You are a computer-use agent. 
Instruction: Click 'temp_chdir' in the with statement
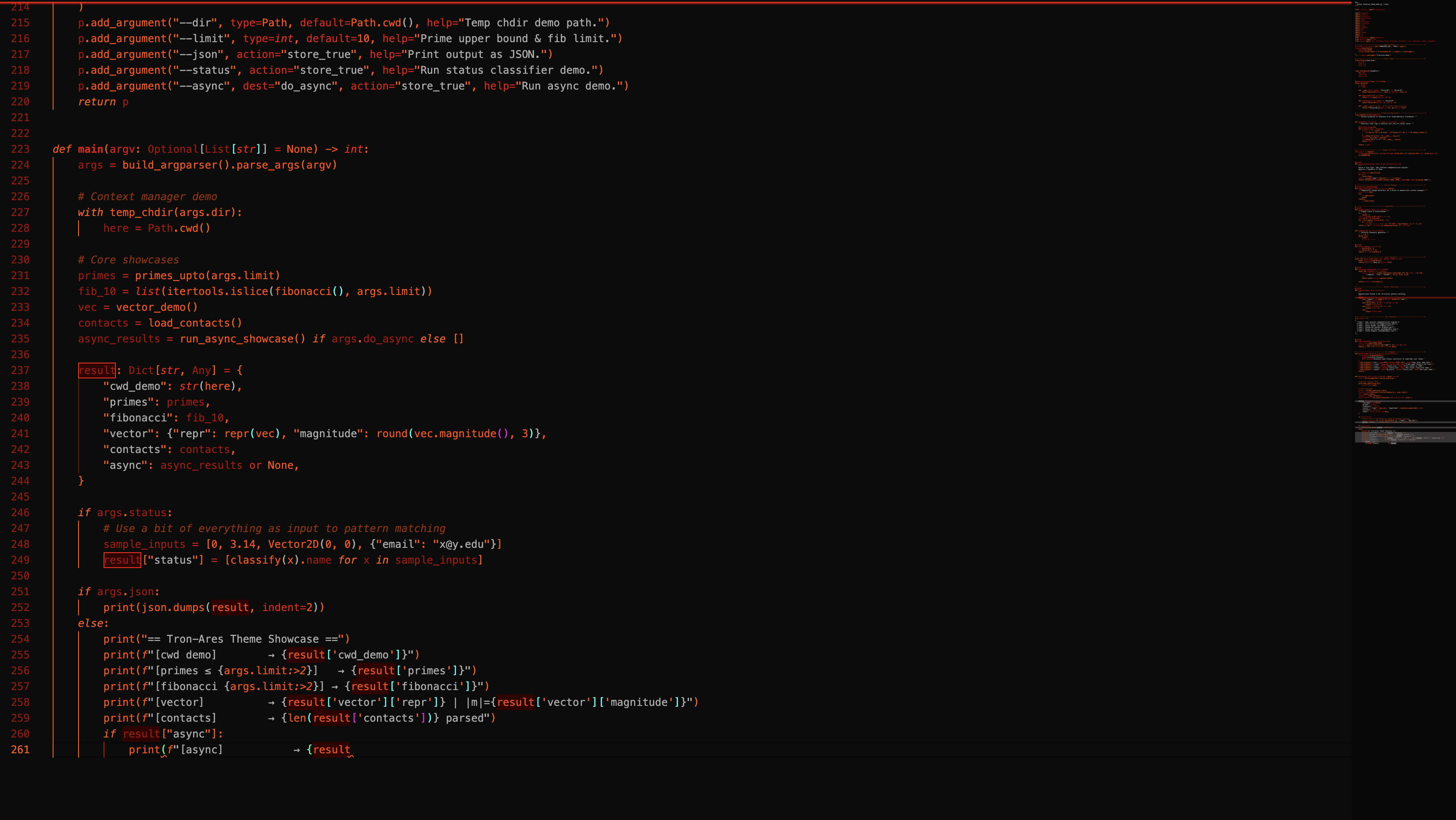[x=141, y=212]
